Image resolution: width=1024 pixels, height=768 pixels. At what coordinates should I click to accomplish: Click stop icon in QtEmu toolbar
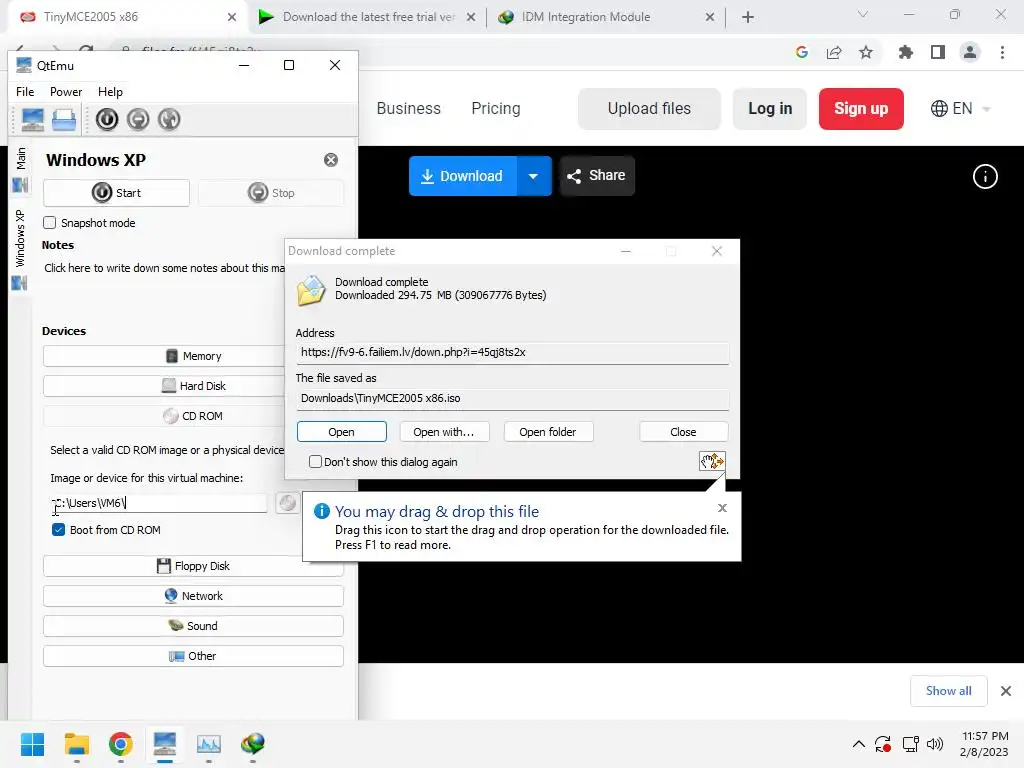(138, 120)
